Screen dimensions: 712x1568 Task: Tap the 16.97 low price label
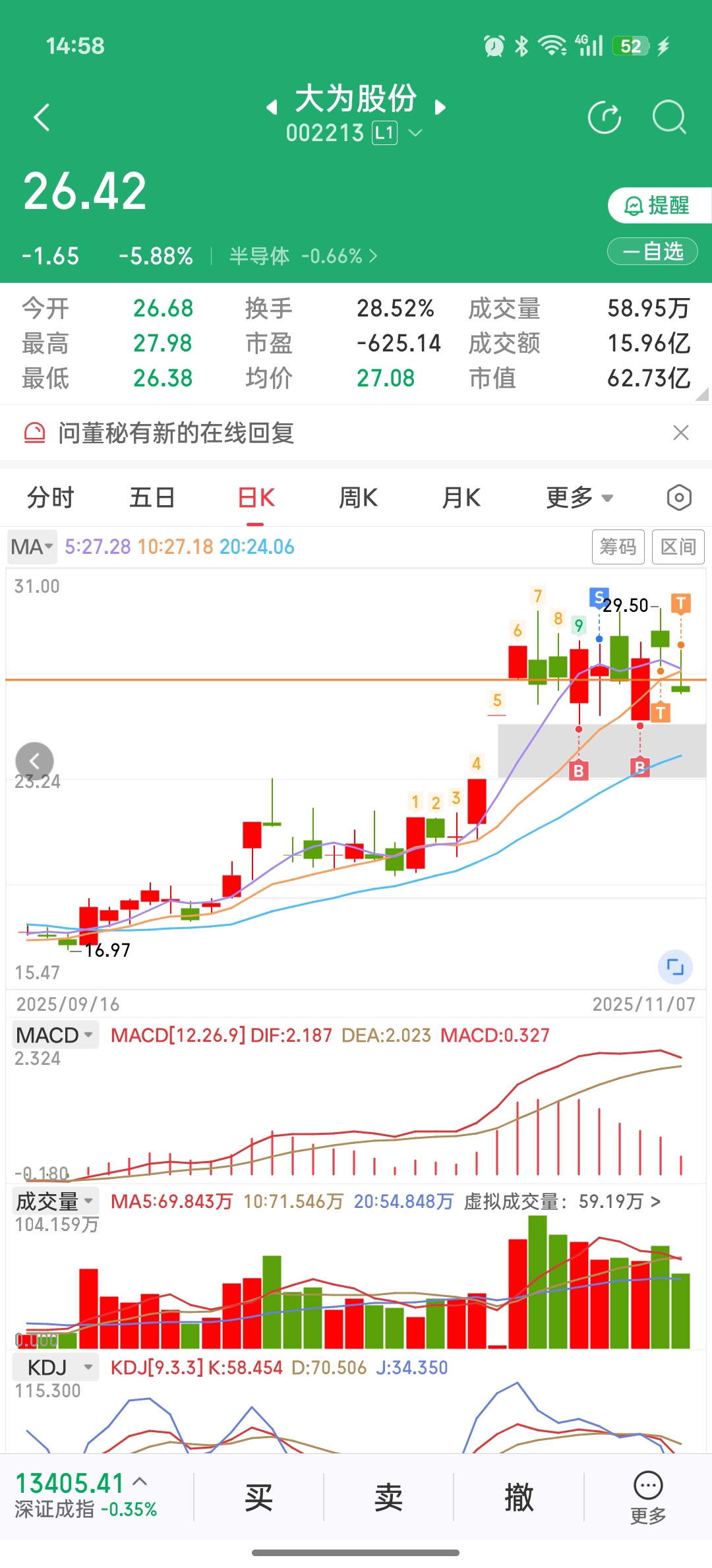107,950
